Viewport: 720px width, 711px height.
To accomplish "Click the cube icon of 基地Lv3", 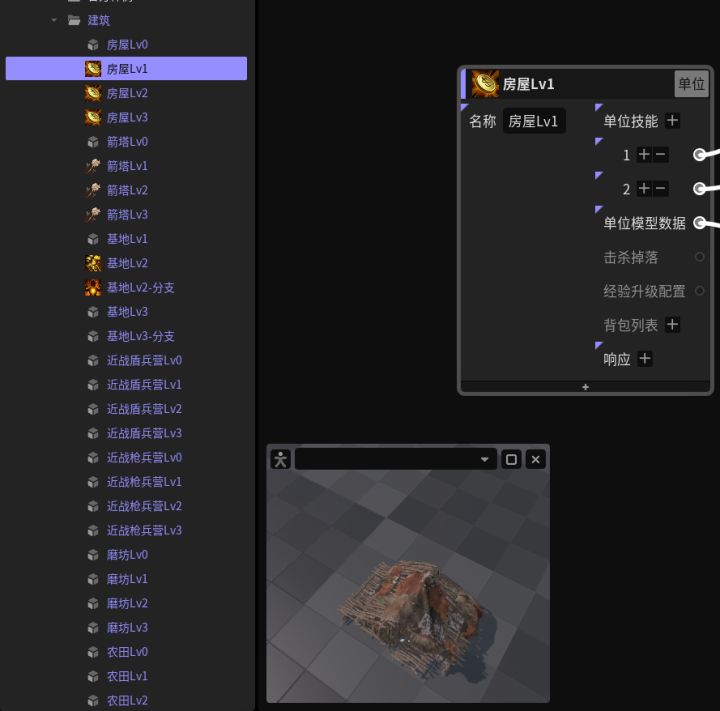I will pos(93,312).
